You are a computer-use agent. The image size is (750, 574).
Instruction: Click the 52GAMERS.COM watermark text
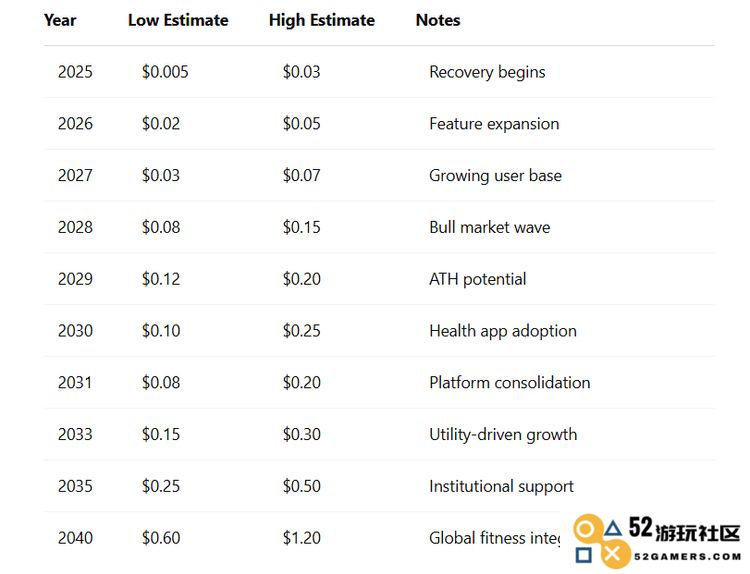coord(688,556)
